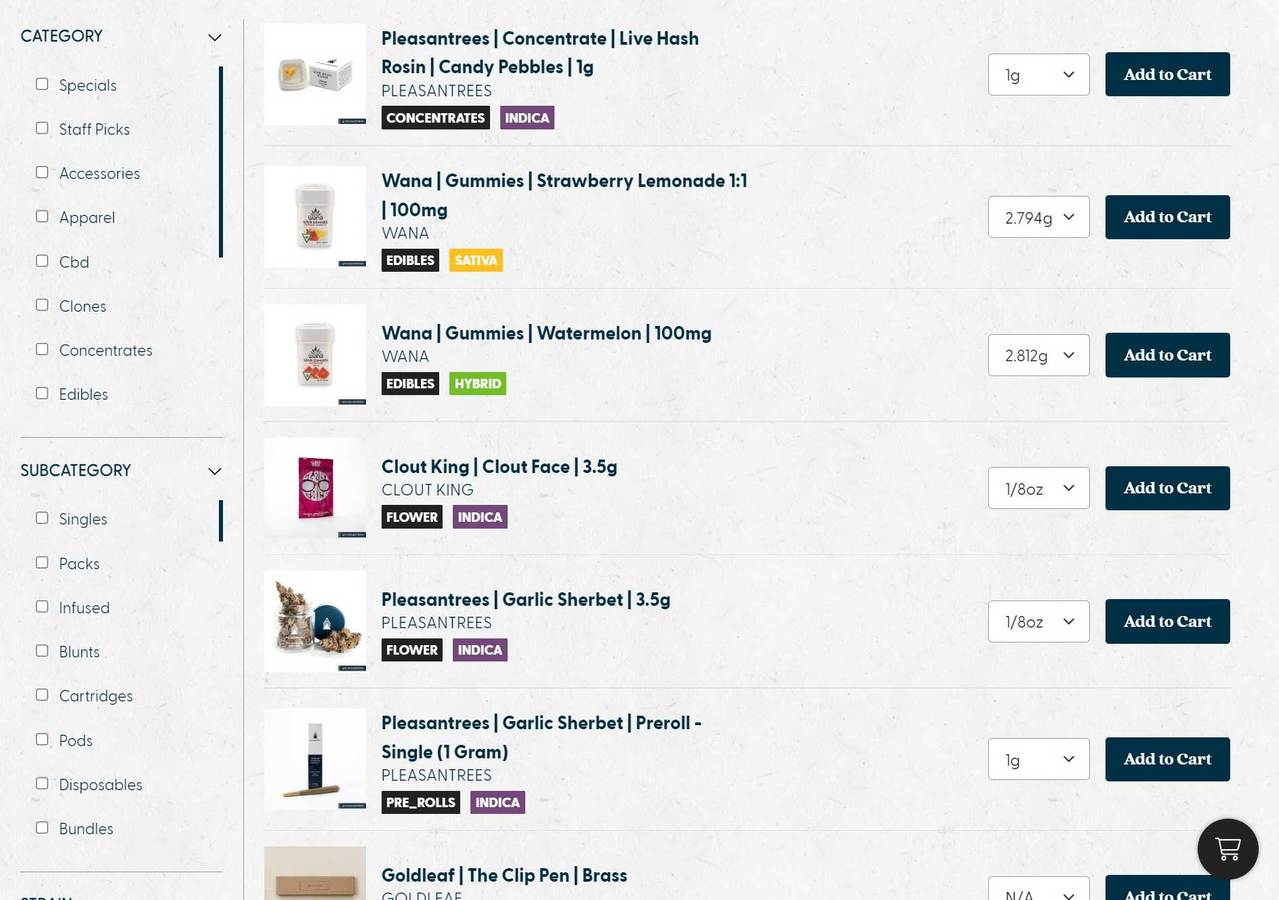This screenshot has height=900, width=1279.
Task: Enable the Concentrates category checkbox
Action: (x=42, y=349)
